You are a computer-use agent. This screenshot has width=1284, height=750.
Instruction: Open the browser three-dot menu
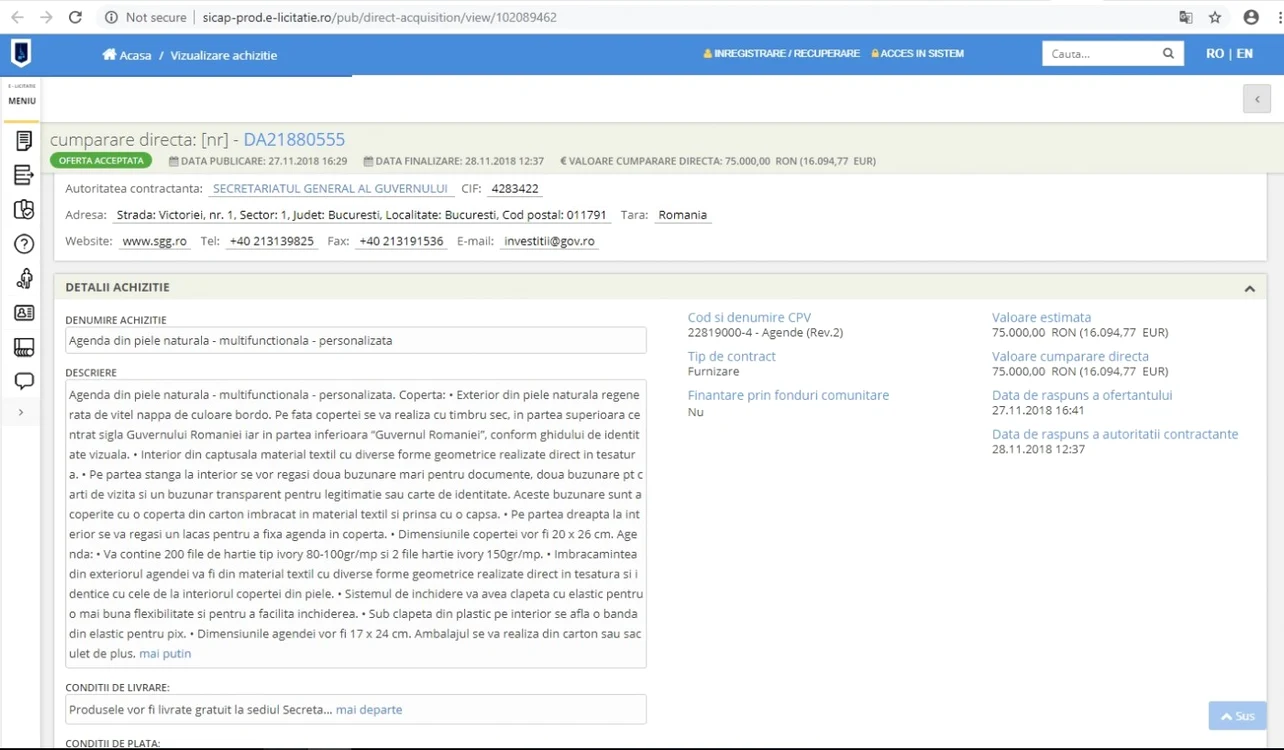tap(1279, 17)
